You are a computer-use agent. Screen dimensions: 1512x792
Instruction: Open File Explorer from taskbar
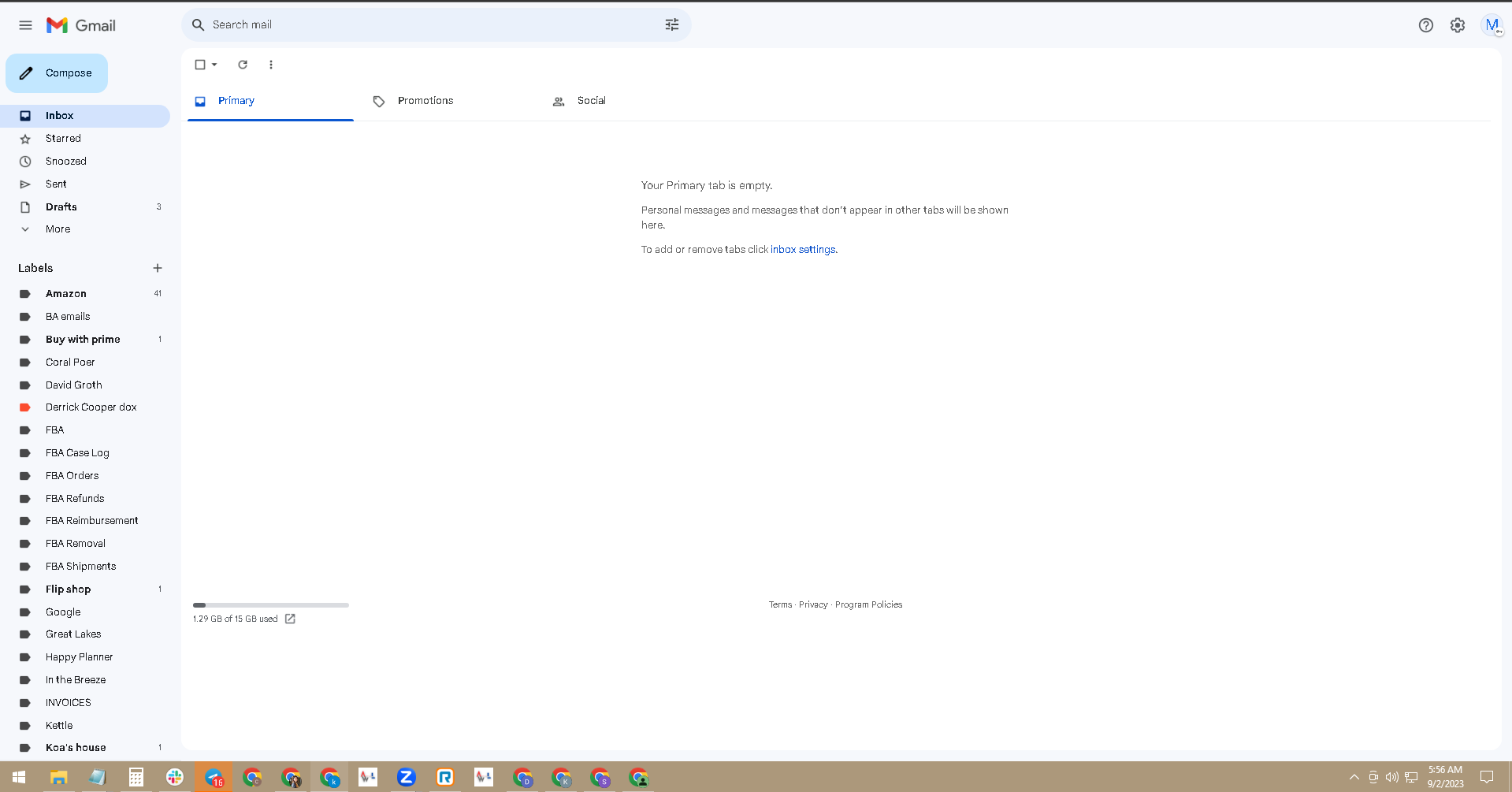click(x=58, y=777)
